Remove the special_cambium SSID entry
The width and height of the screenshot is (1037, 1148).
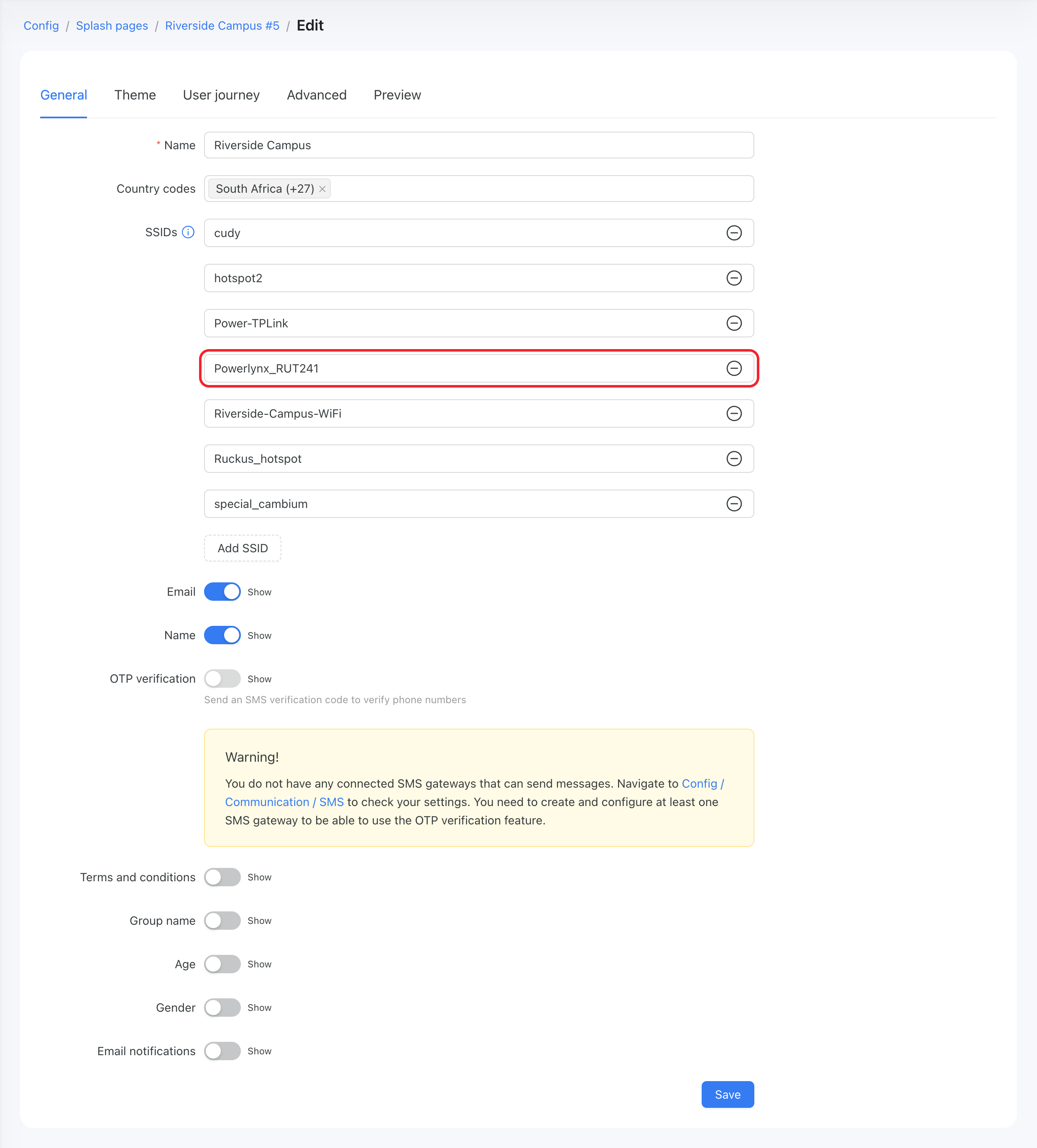click(x=734, y=504)
